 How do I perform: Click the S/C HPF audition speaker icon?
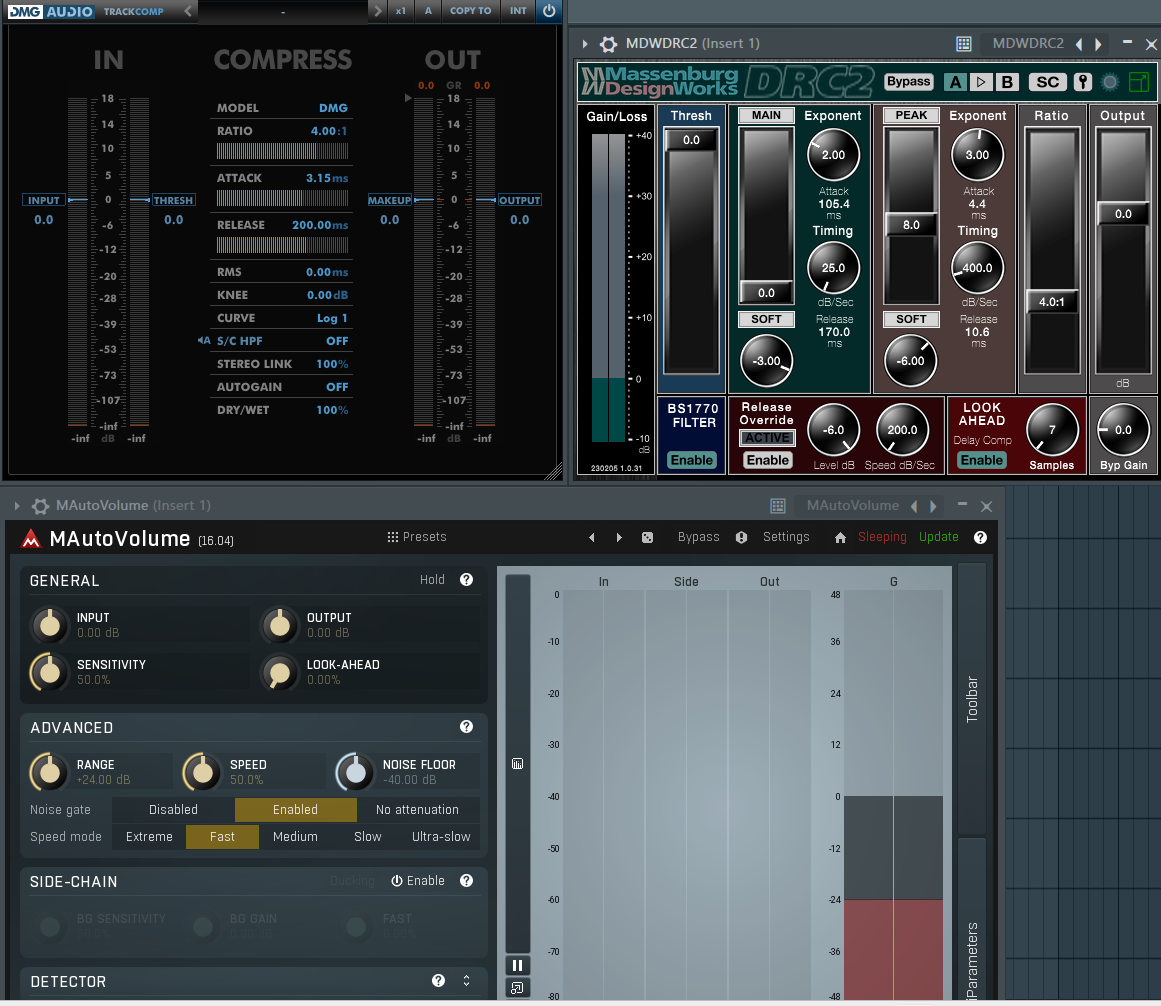click(x=204, y=341)
